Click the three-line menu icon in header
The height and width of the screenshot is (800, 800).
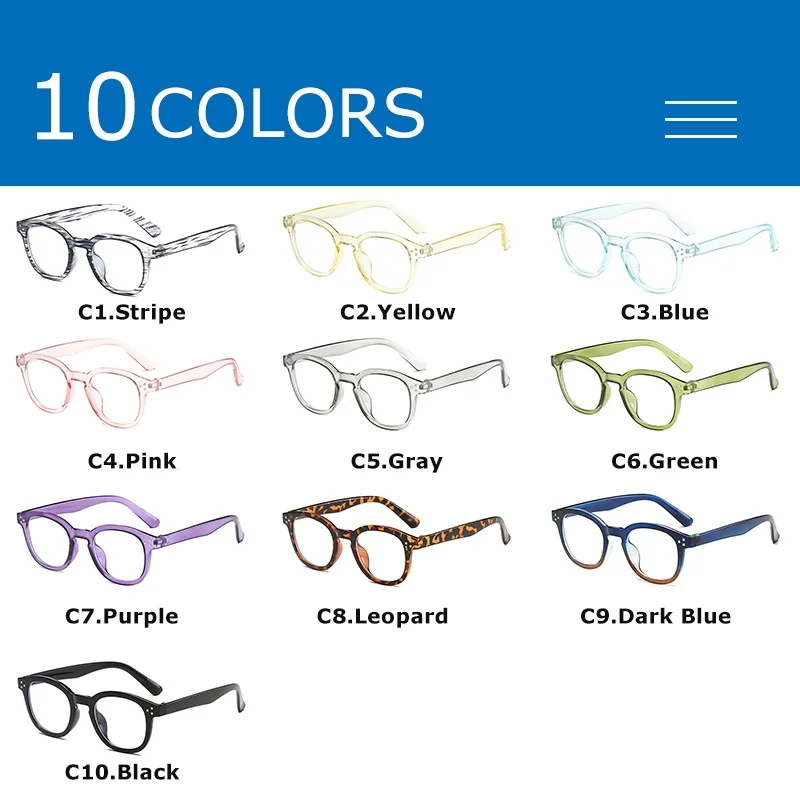coord(701,119)
